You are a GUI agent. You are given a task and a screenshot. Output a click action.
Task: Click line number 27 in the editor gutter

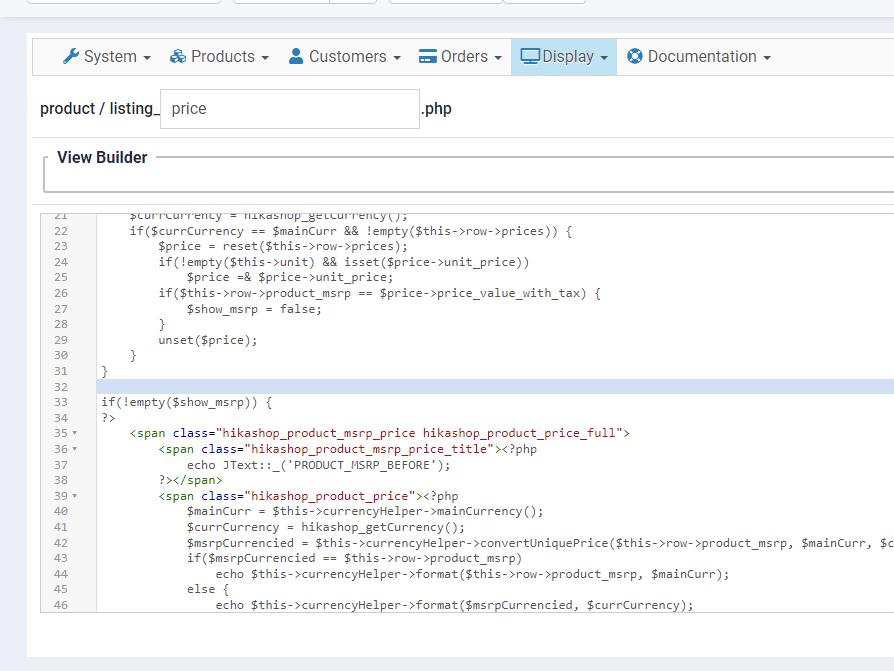coord(61,309)
